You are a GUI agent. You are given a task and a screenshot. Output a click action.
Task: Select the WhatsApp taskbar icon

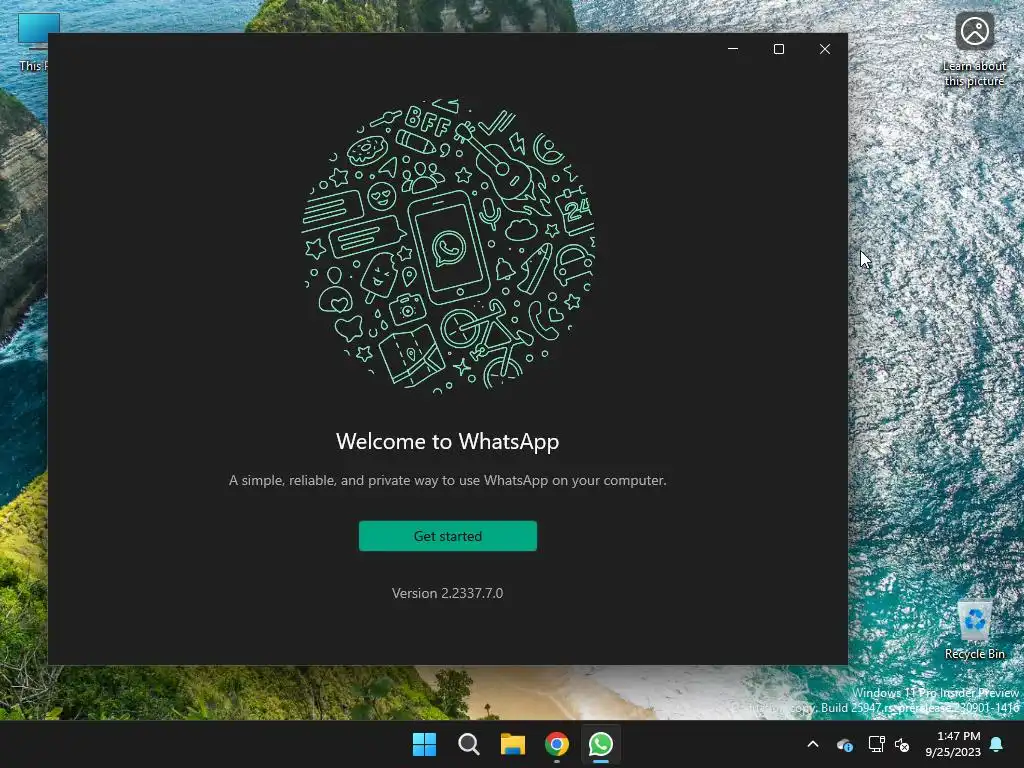[x=601, y=744]
